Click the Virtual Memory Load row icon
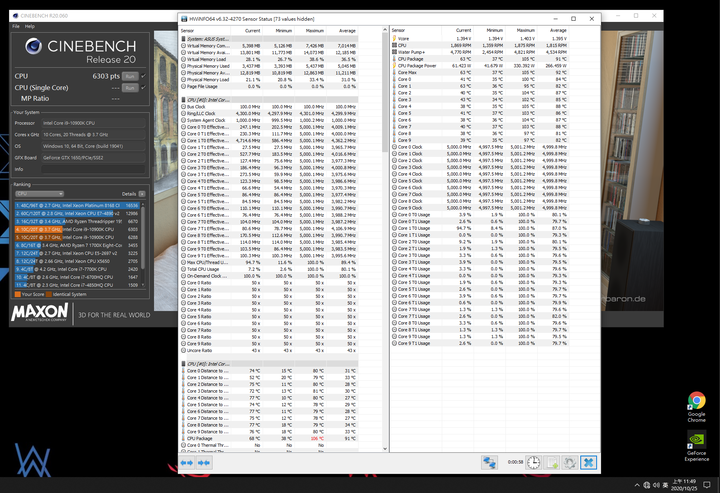 click(x=184, y=59)
